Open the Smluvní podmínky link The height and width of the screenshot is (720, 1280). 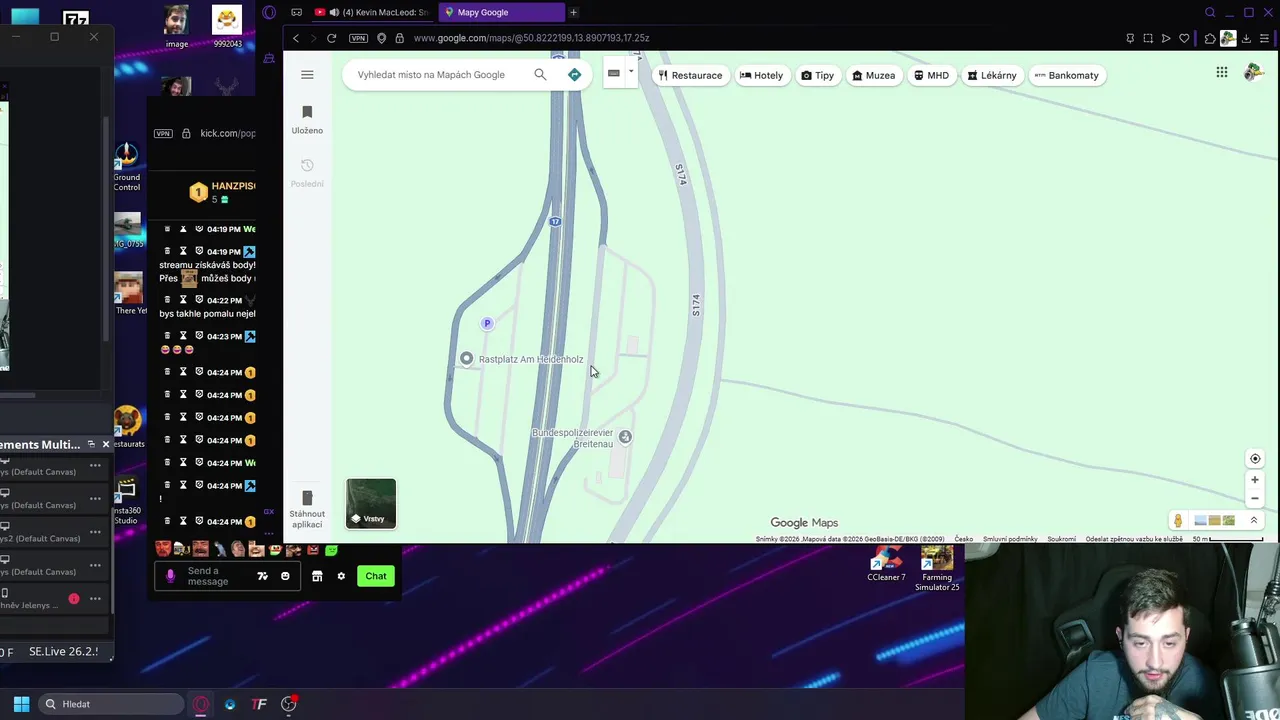[x=1010, y=539]
